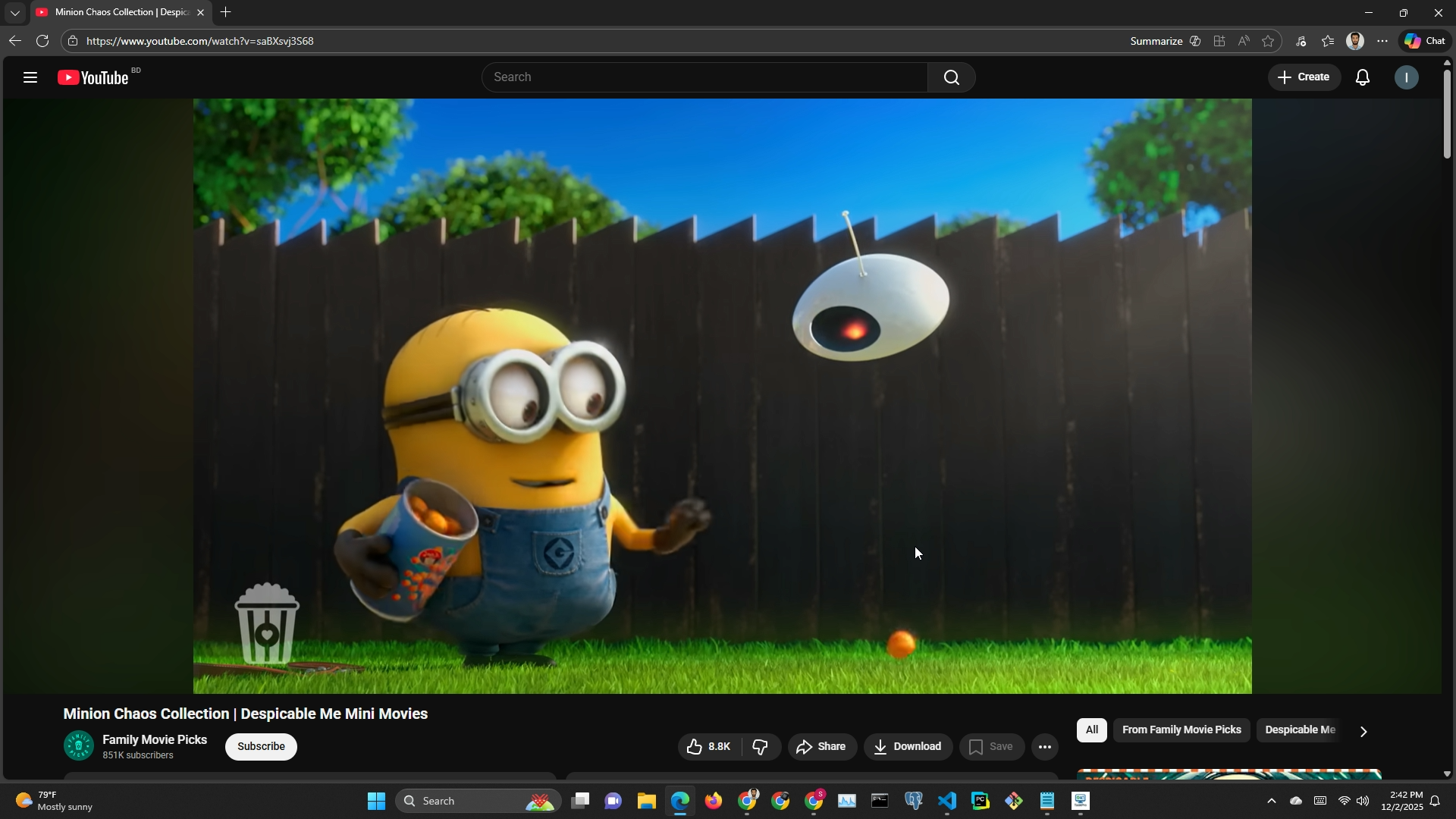The height and width of the screenshot is (819, 1456).
Task: Refresh the page in browser
Action: pyautogui.click(x=42, y=41)
